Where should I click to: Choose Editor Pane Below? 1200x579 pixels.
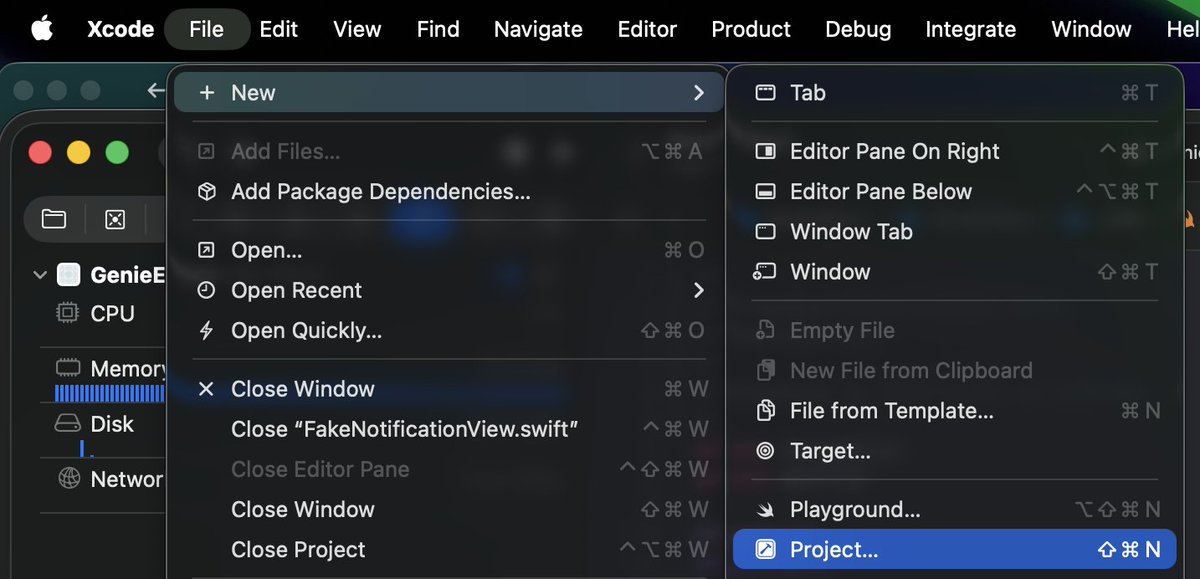(955, 191)
